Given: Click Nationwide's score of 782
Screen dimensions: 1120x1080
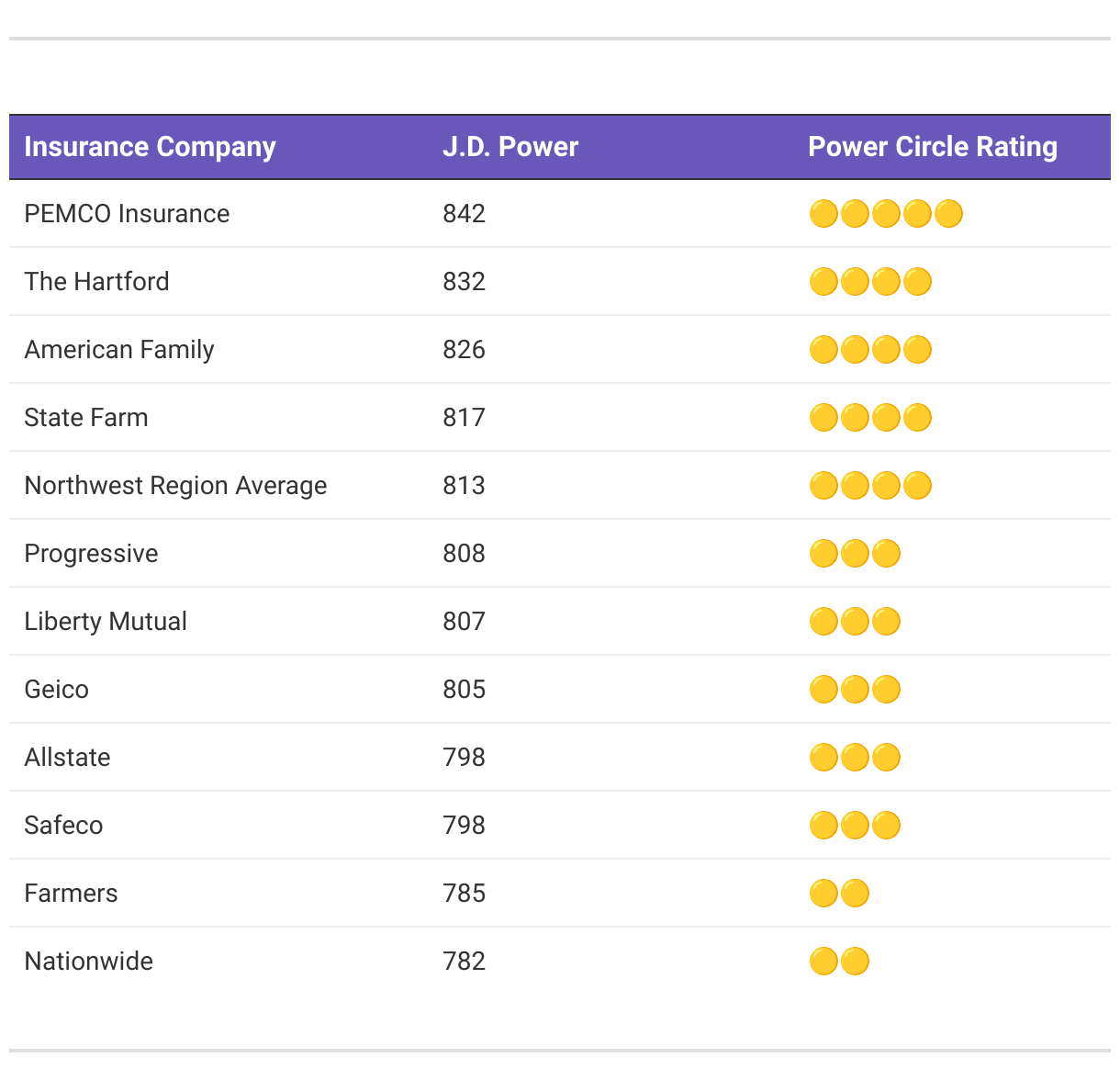Looking at the screenshot, I should click(x=464, y=962).
